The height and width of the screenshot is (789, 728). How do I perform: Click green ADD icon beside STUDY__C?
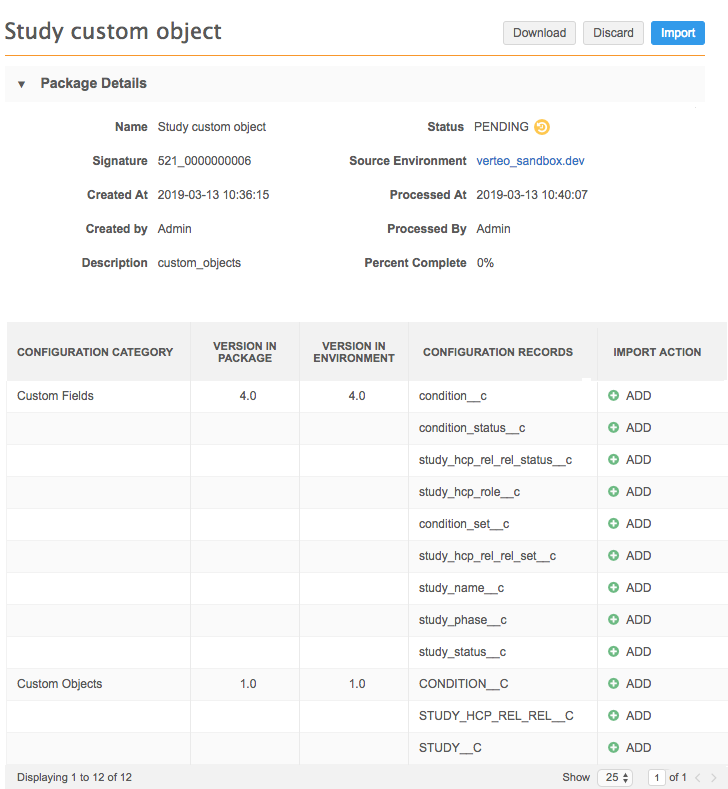click(613, 748)
